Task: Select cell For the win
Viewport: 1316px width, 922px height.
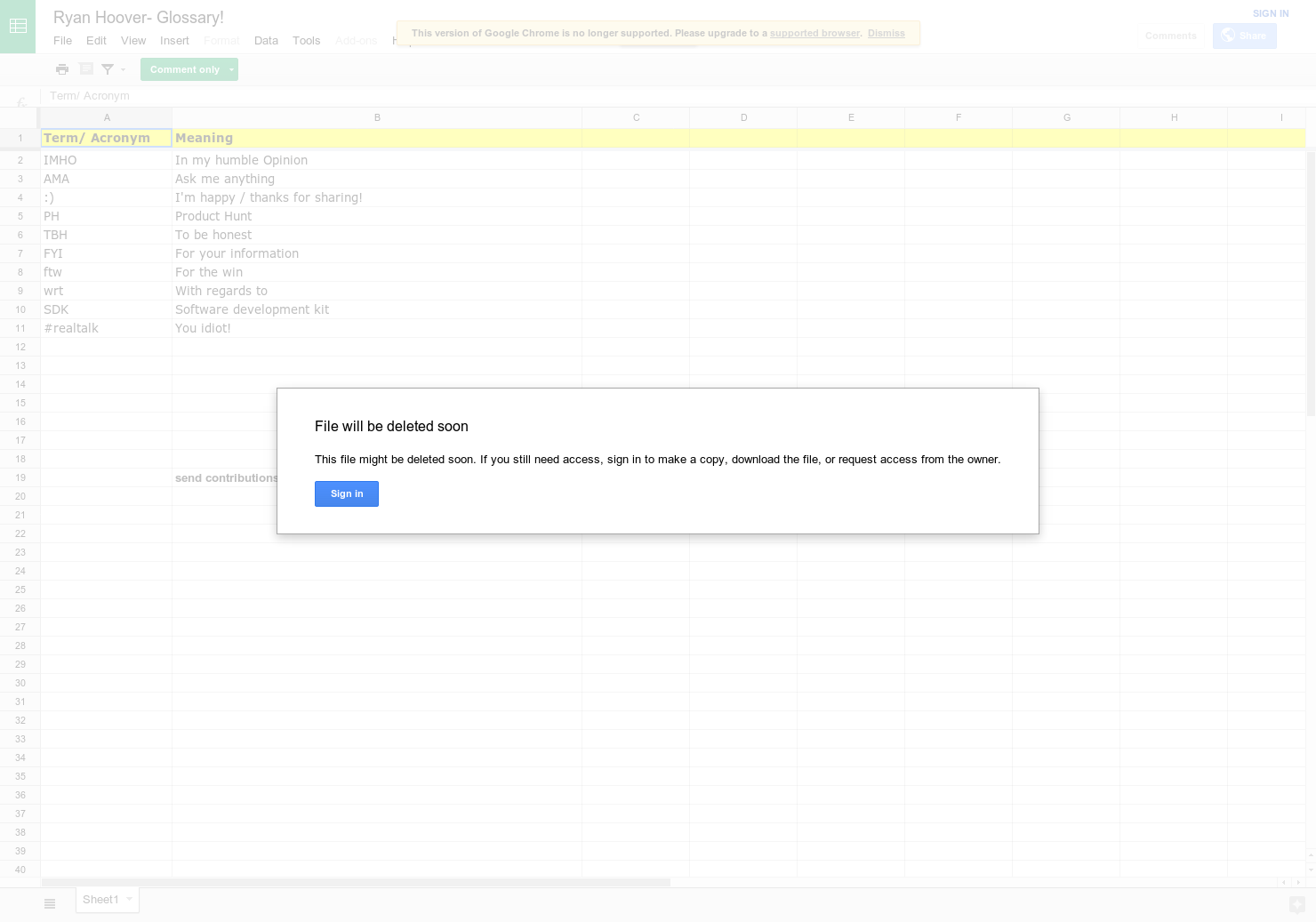Action: (x=377, y=272)
